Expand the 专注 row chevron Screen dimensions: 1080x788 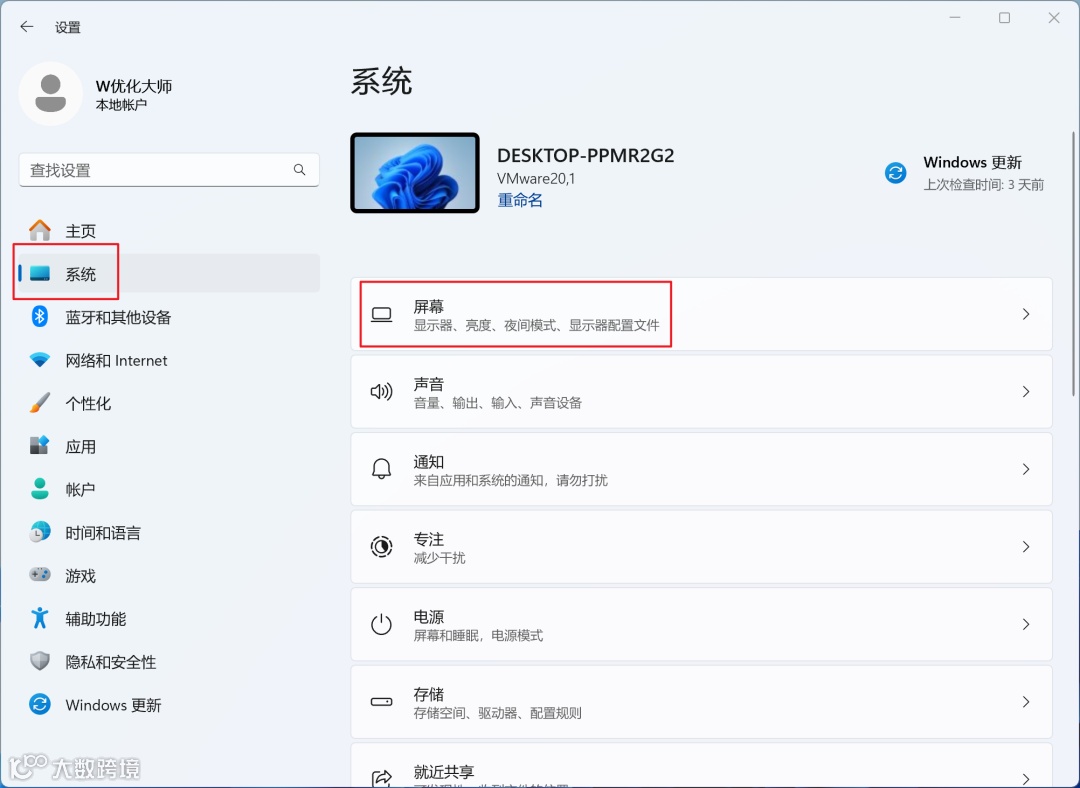coord(1026,547)
